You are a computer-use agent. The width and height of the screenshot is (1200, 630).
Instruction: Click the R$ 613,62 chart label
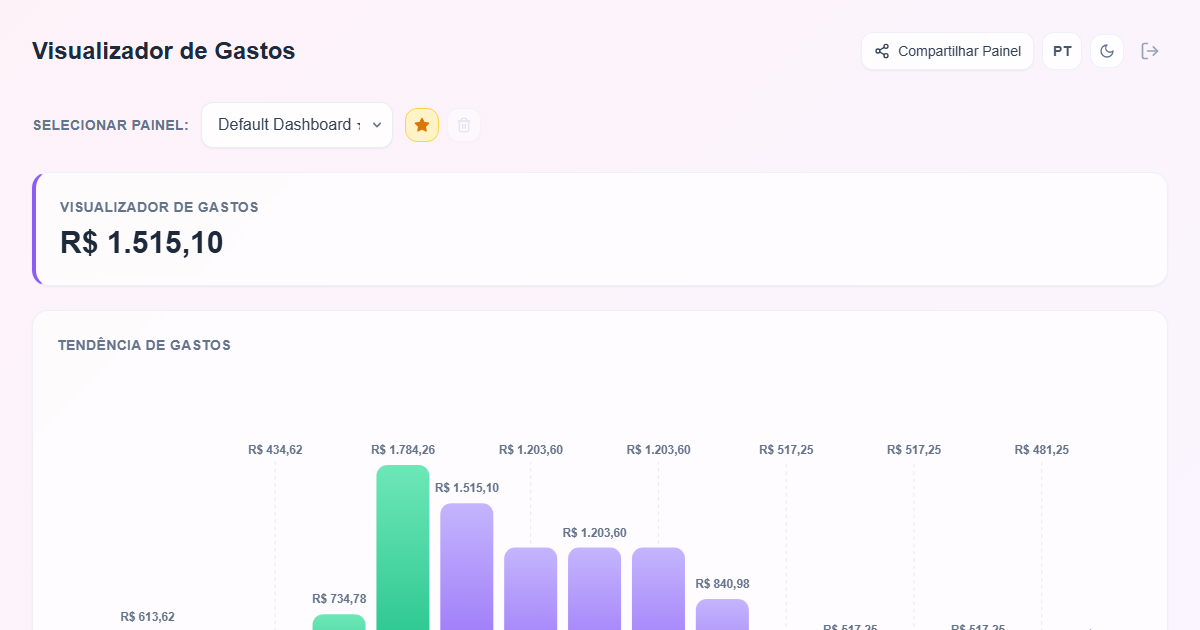(x=147, y=617)
